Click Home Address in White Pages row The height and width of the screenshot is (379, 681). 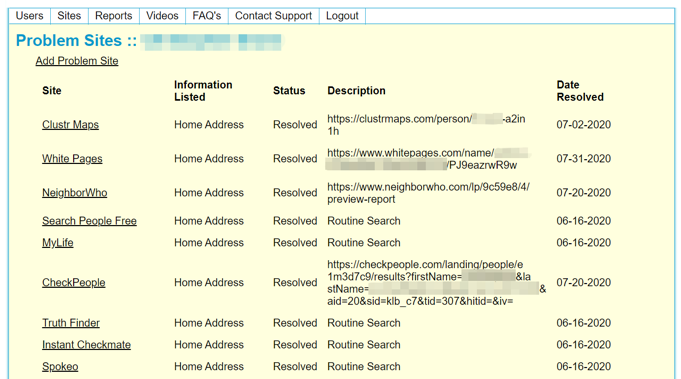209,158
